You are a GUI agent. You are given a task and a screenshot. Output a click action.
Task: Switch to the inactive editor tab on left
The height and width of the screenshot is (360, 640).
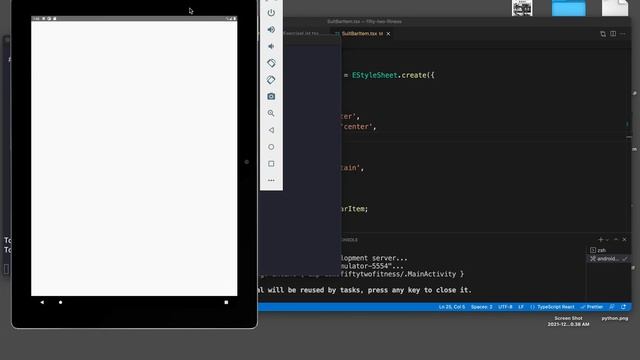coord(301,33)
